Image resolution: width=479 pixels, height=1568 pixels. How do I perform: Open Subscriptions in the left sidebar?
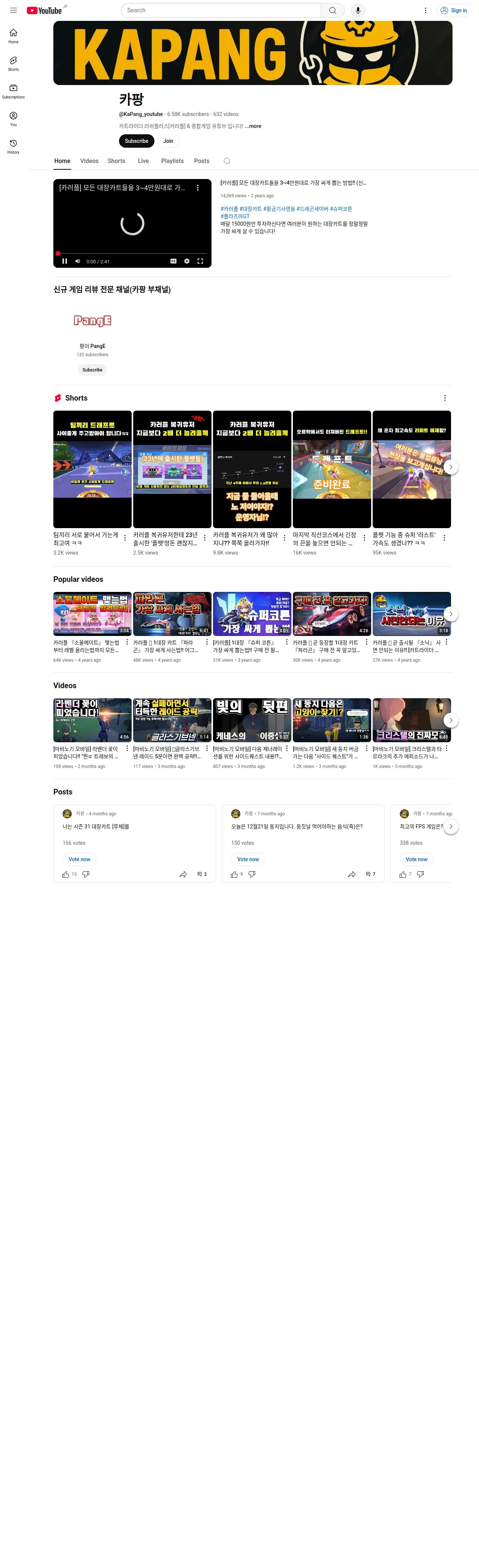point(13,91)
